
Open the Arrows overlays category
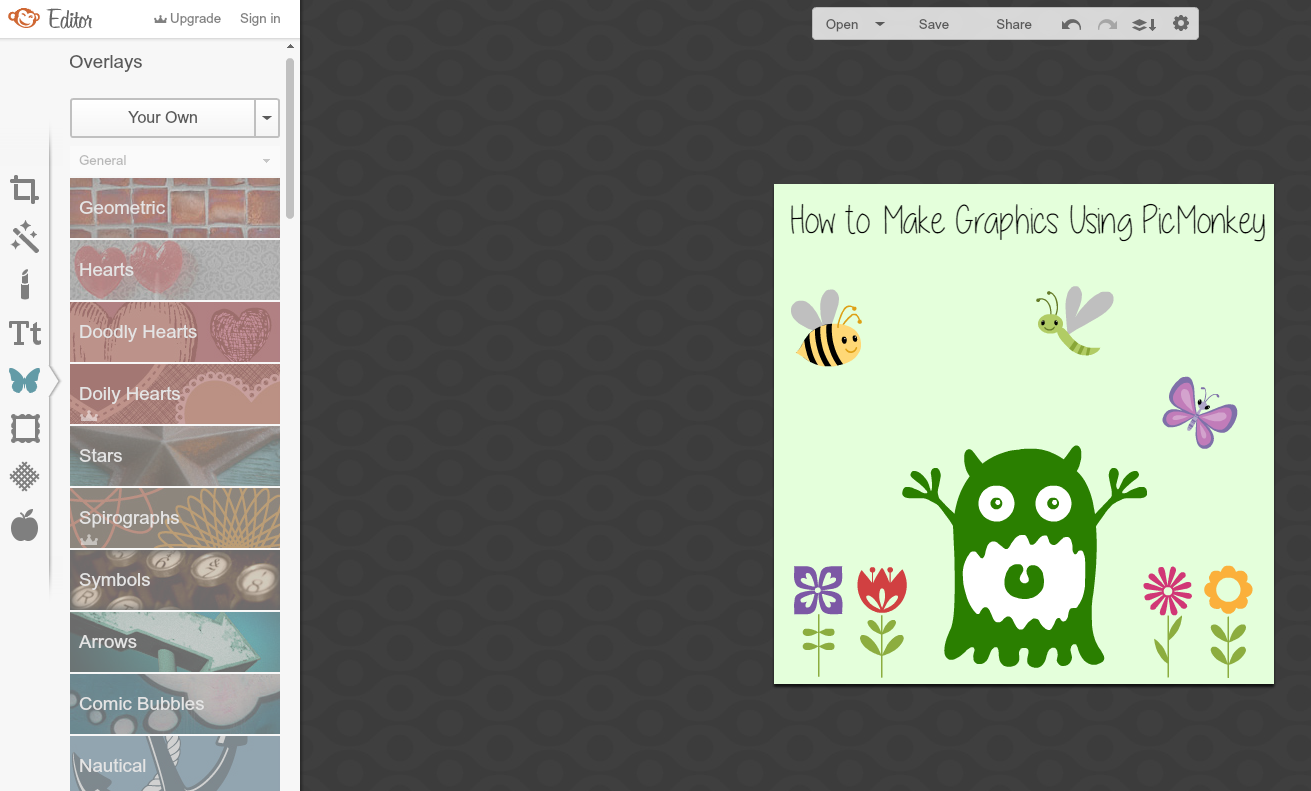click(175, 642)
